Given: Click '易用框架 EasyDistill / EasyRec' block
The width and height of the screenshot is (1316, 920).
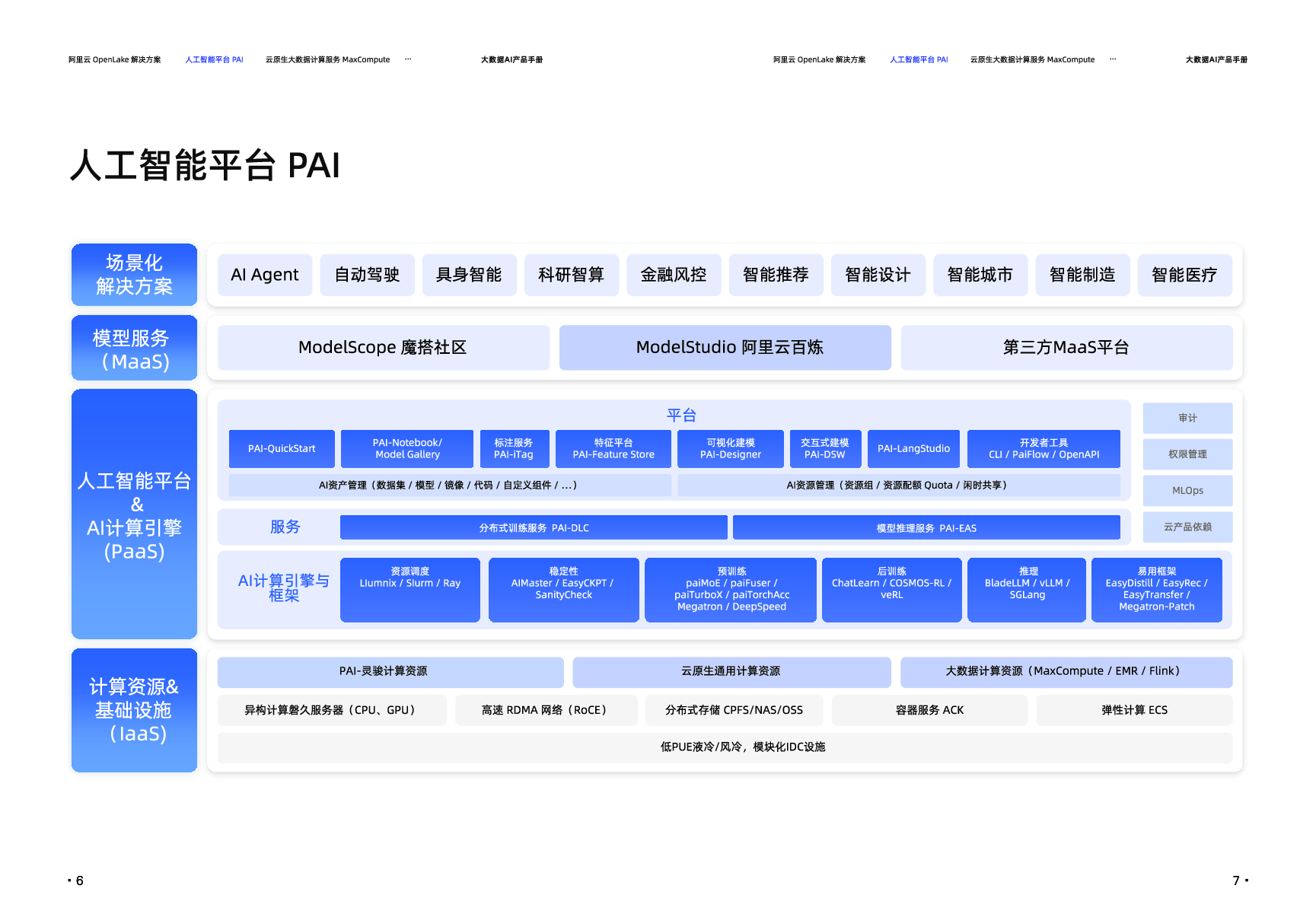Looking at the screenshot, I should pos(1157,590).
